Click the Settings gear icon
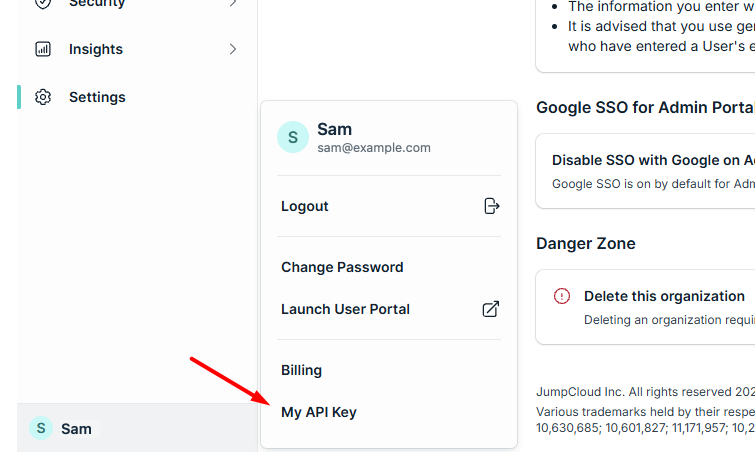The height and width of the screenshot is (452, 755). tap(43, 97)
